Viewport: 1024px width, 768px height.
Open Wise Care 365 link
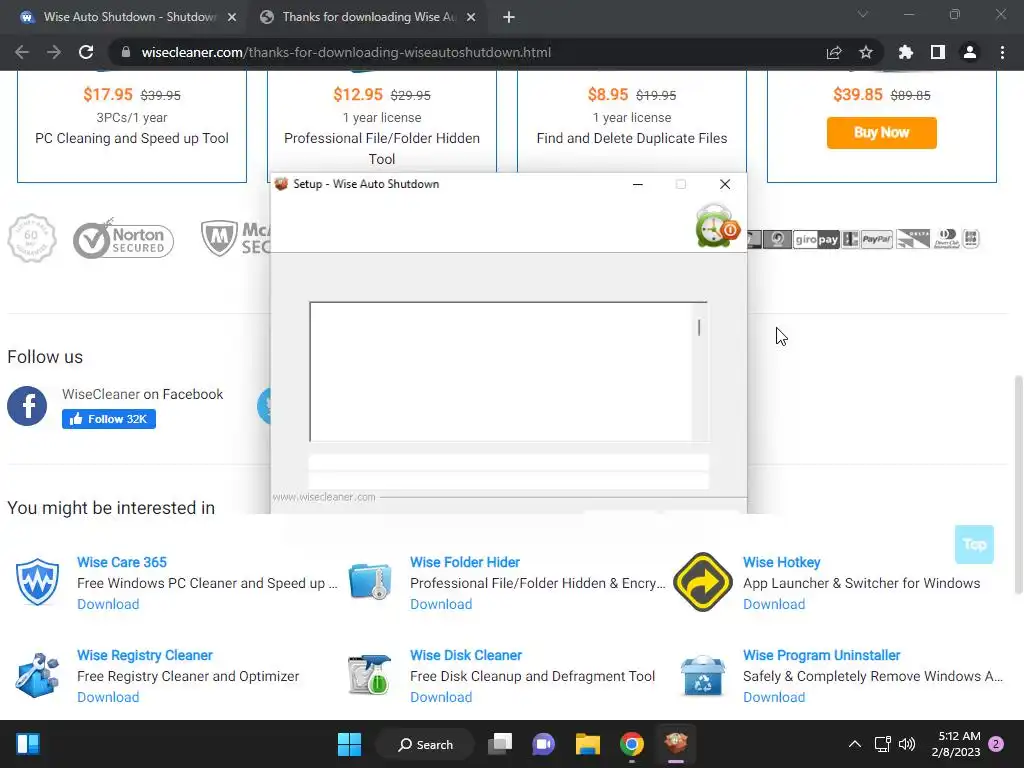pos(121,562)
